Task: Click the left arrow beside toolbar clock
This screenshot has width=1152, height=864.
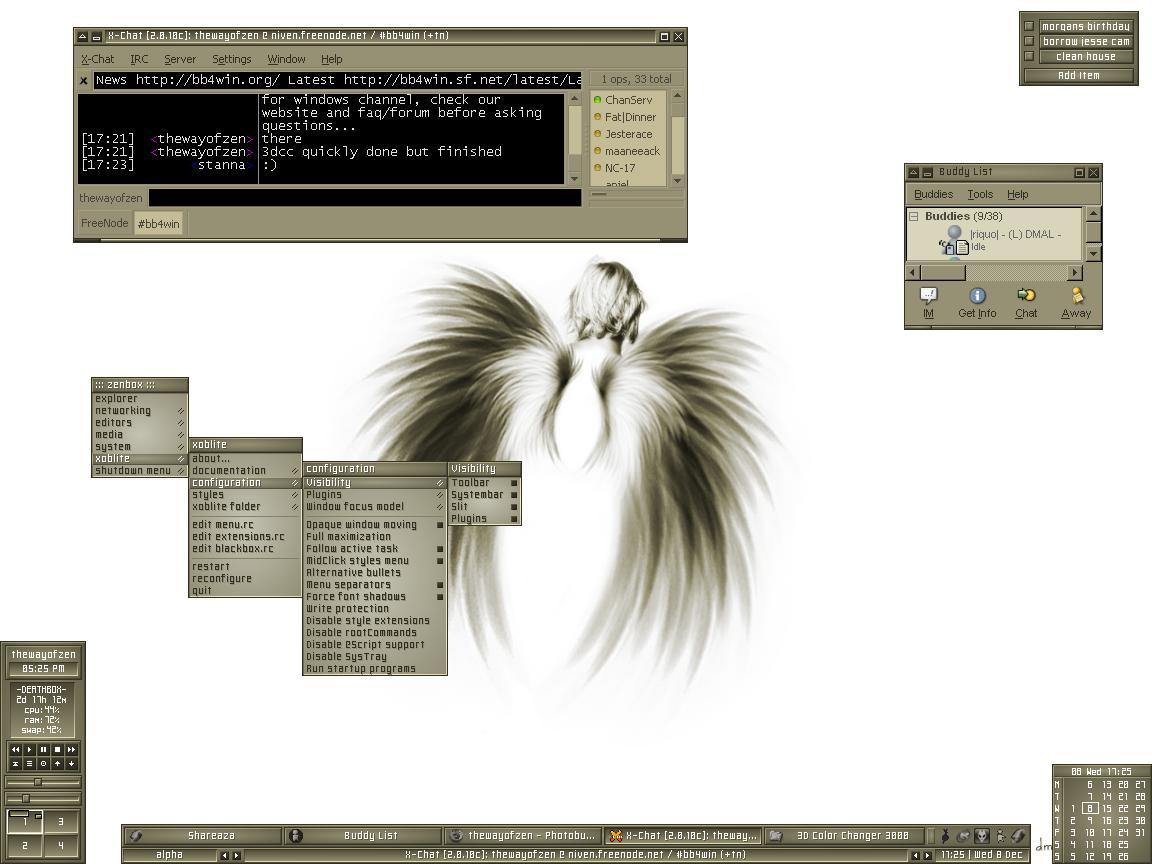Action: tap(915, 855)
